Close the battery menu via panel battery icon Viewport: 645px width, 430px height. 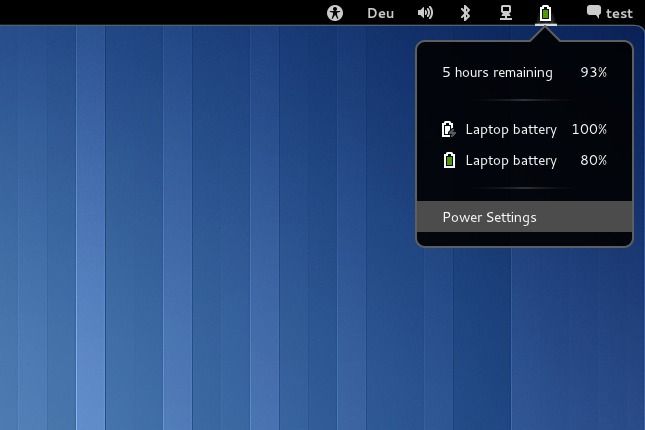(545, 13)
